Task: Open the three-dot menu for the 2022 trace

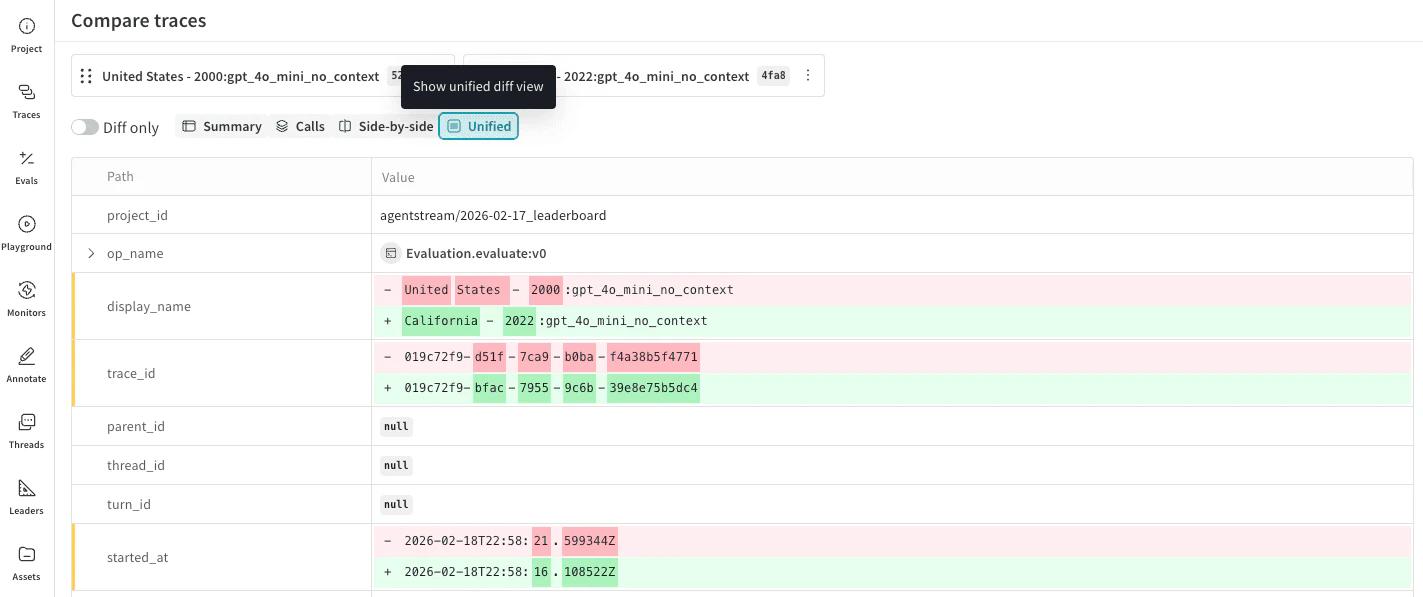Action: pyautogui.click(x=808, y=76)
